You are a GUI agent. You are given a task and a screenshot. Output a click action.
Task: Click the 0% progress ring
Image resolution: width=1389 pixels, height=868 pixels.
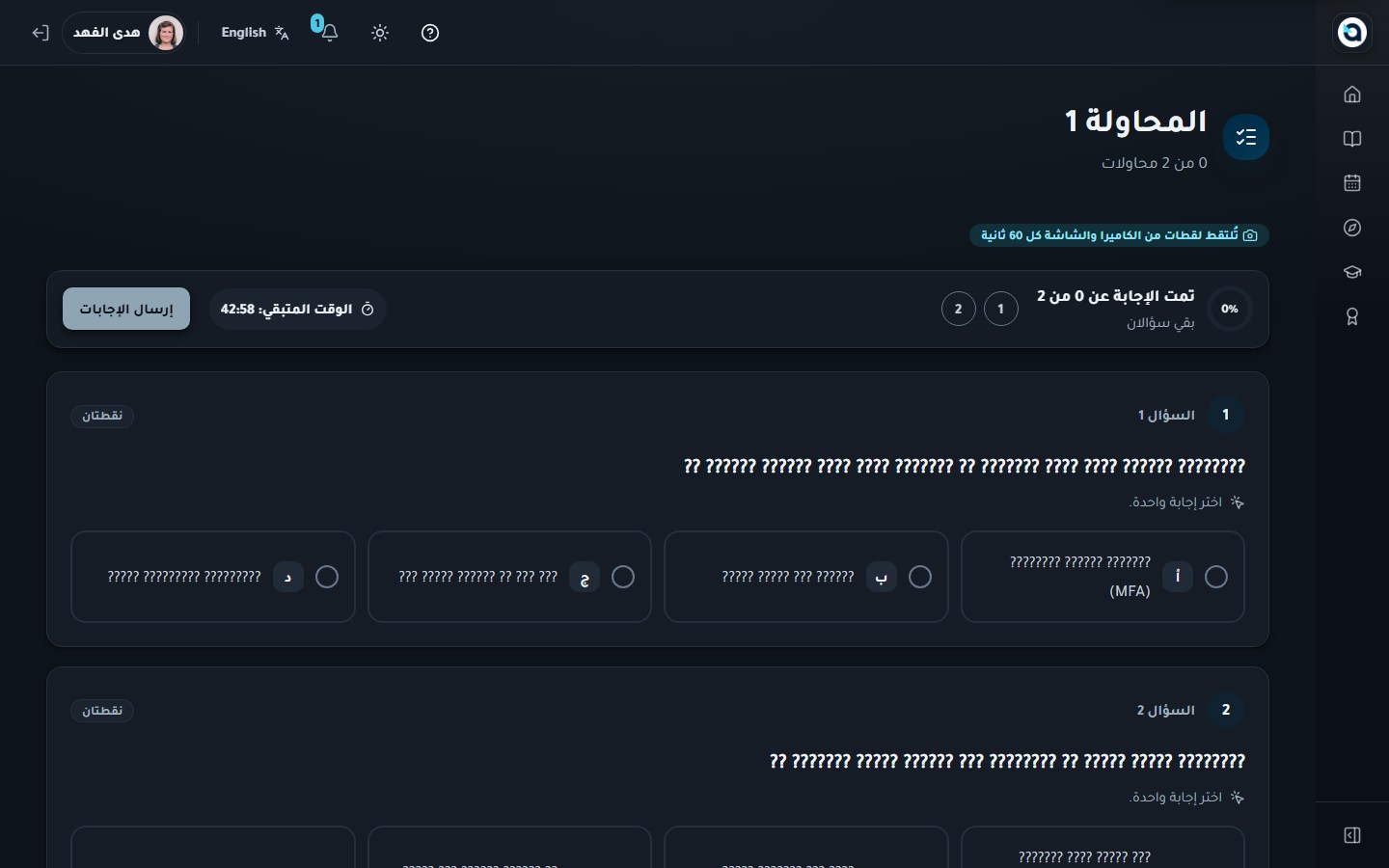1230,309
